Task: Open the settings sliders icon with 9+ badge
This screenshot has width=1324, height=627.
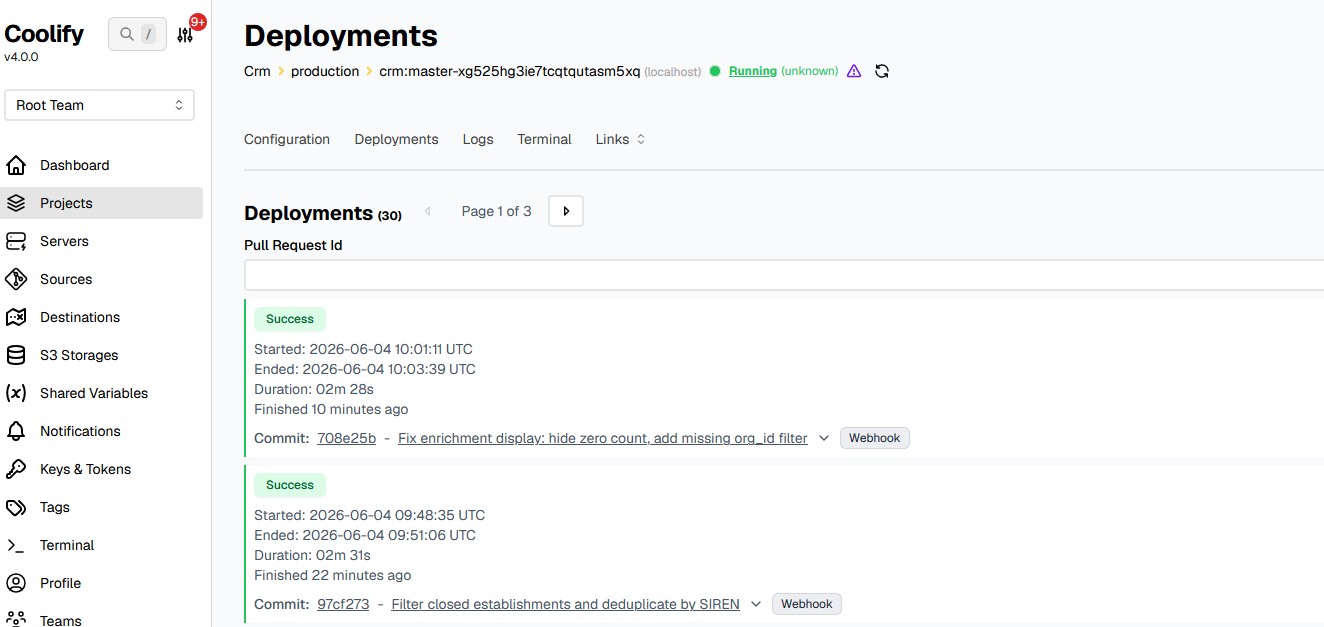Action: pyautogui.click(x=185, y=34)
